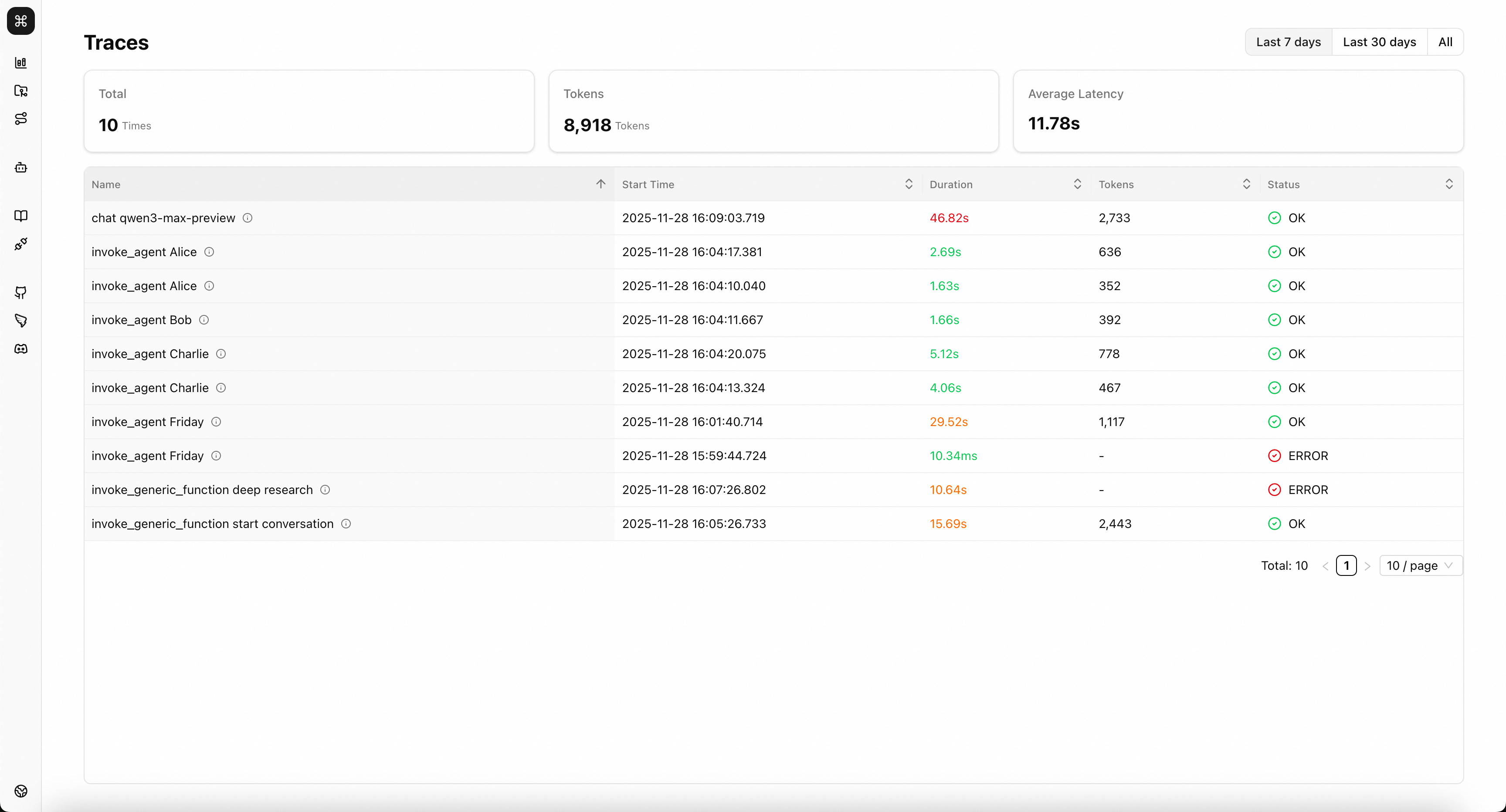This screenshot has height=812, width=1506.
Task: Open the robot agent icon in sidebar
Action: pyautogui.click(x=21, y=168)
